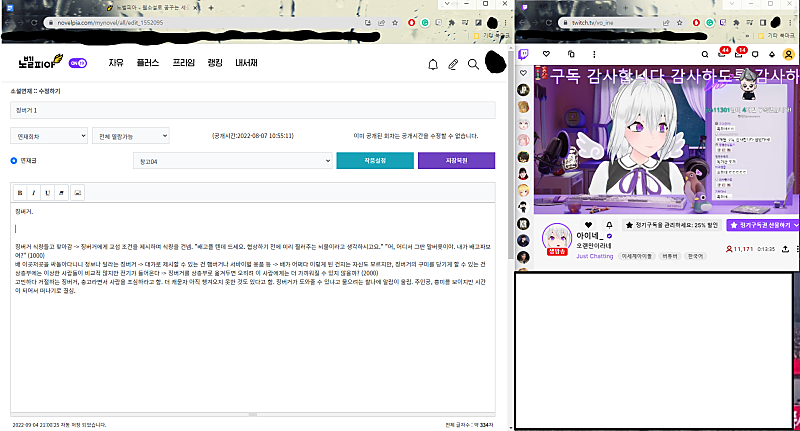Expand the gift subscription dropdown arrow
Viewport: 800px width, 431px height.
(796, 225)
